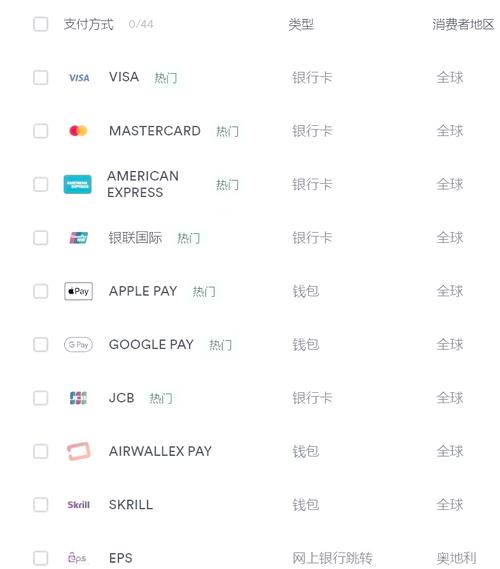Click the Airwallex Pay logo icon
This screenshot has width=500, height=569.
click(79, 451)
